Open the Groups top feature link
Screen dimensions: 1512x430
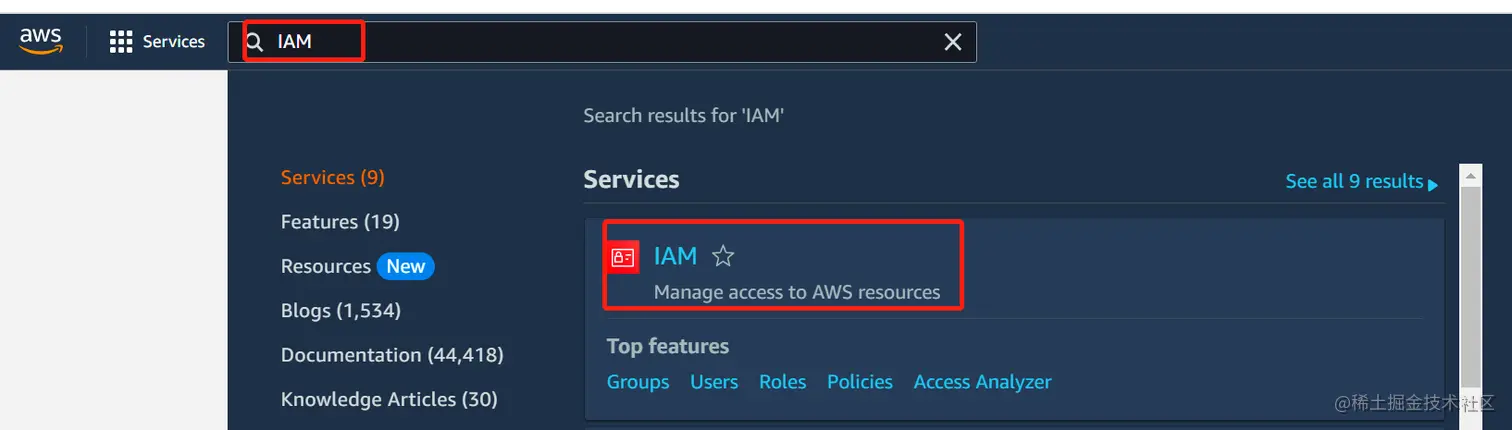click(x=638, y=382)
